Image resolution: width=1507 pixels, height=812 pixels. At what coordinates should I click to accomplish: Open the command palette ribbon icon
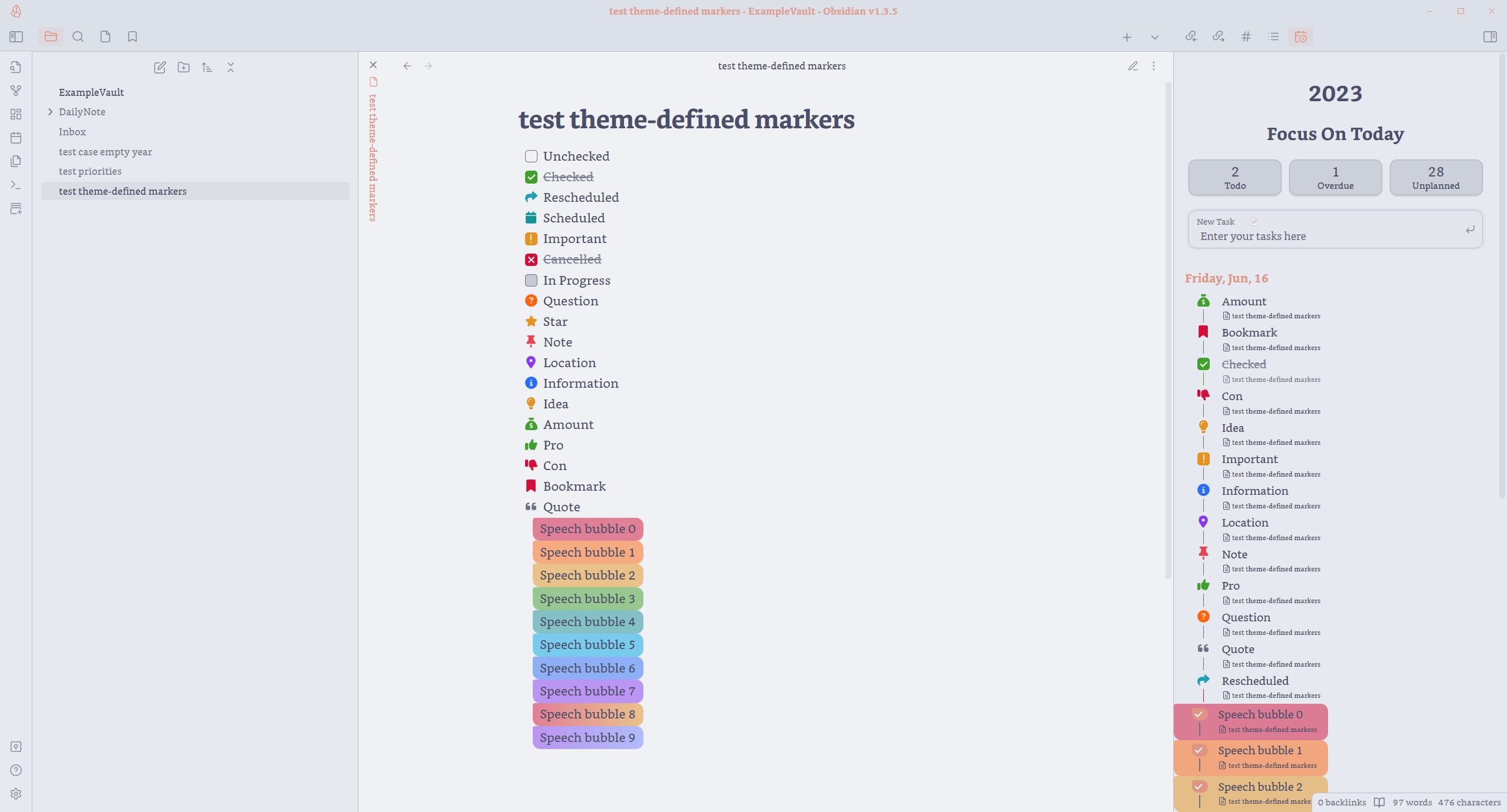pyautogui.click(x=16, y=185)
